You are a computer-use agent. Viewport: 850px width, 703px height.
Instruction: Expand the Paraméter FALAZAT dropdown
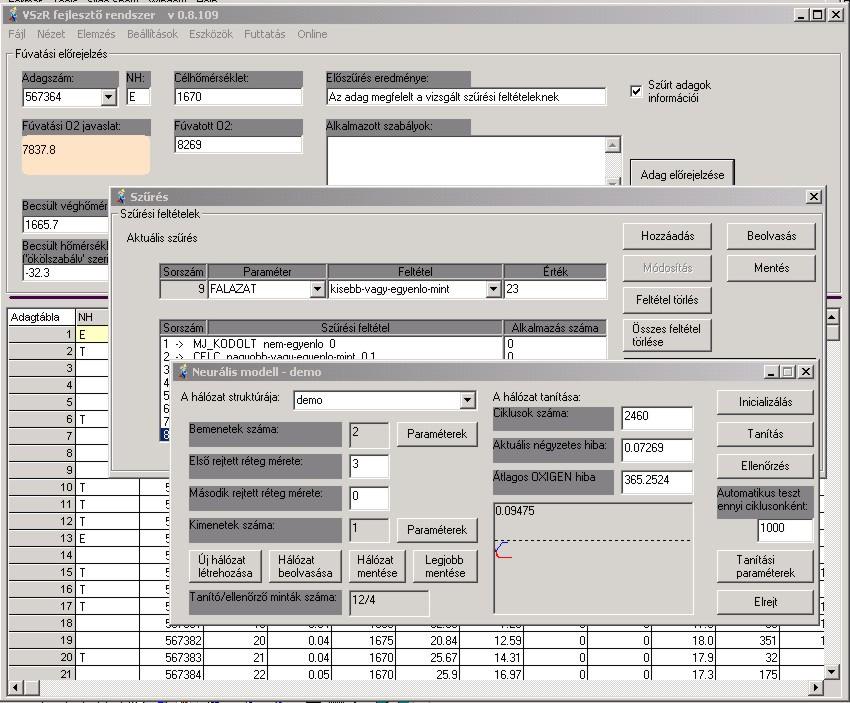pyautogui.click(x=318, y=289)
